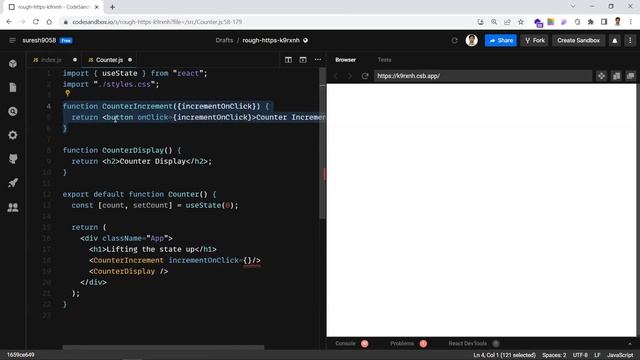Image resolution: width=640 pixels, height=360 pixels.
Task: Bookmark this page with the star icon
Action: (521, 22)
